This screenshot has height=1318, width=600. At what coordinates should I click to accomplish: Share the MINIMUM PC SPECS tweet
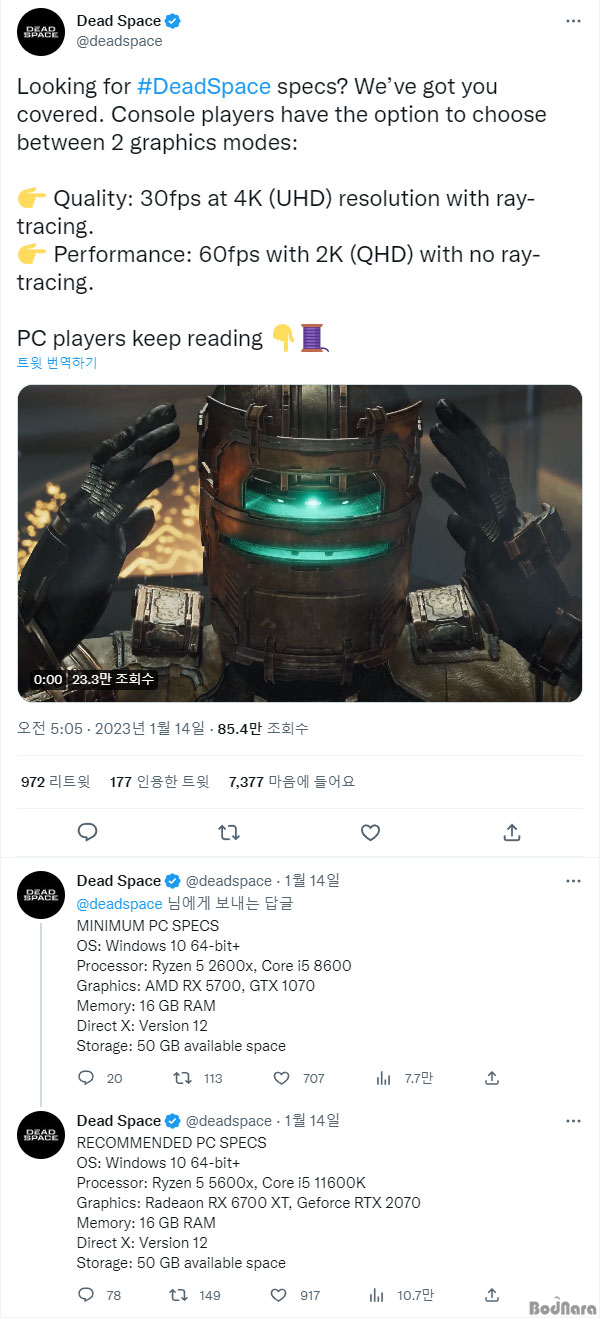[x=491, y=1078]
